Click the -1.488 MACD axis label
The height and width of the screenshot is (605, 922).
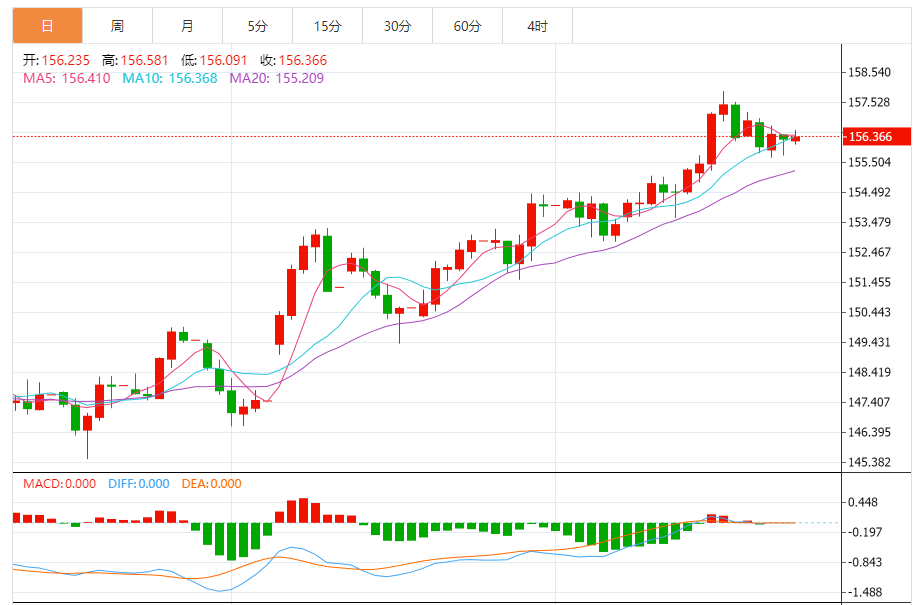tap(865, 592)
